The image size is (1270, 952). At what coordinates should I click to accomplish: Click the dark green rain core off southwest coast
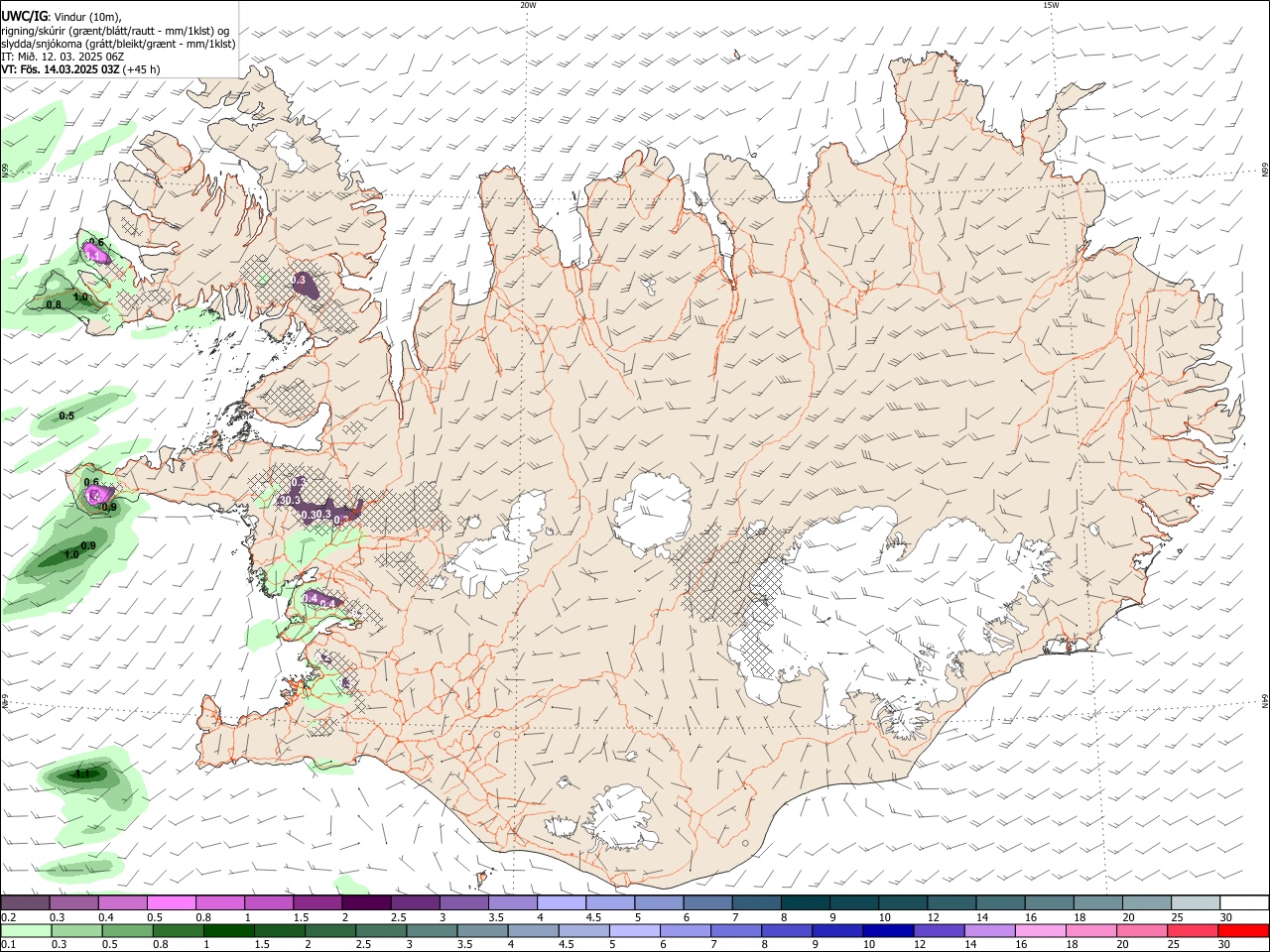(82, 775)
